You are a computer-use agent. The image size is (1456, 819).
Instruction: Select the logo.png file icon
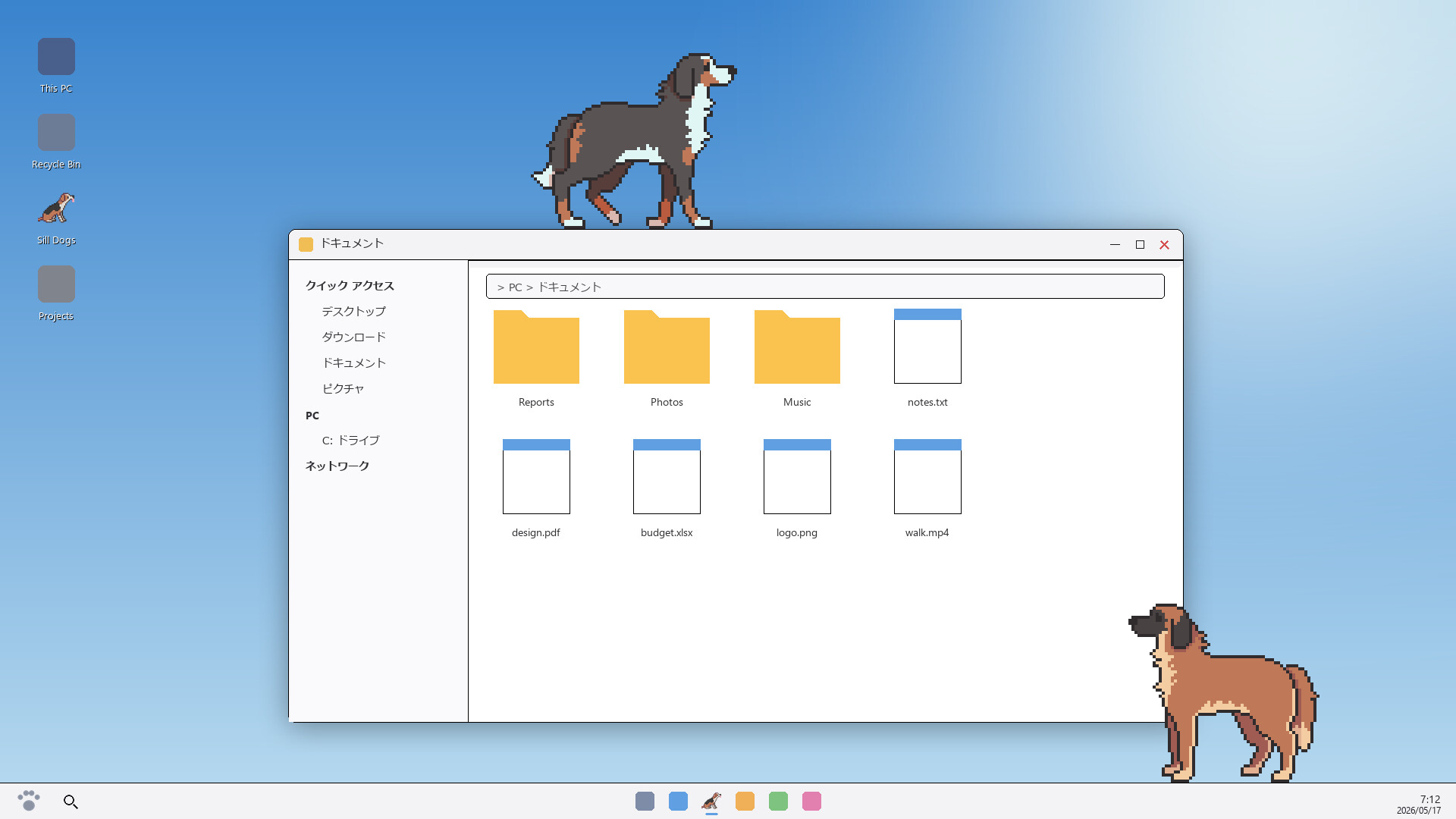797,476
